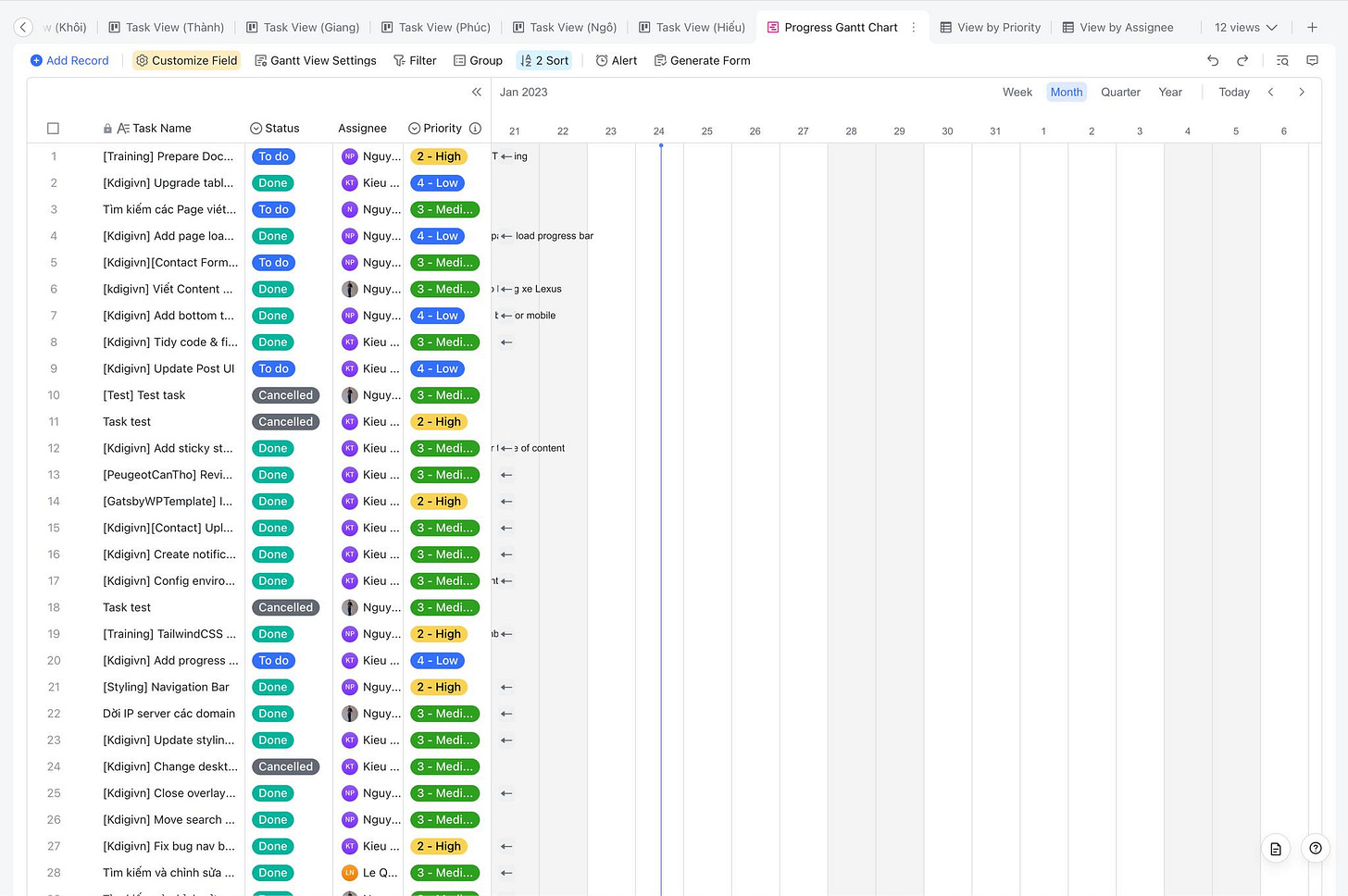Click the Cancelled status of Test task

click(x=286, y=395)
